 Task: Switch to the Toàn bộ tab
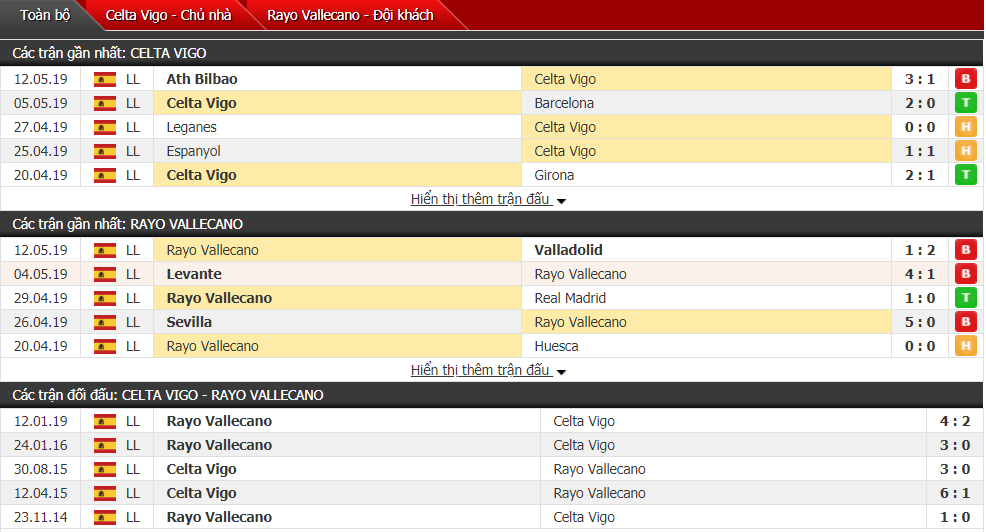[45, 15]
